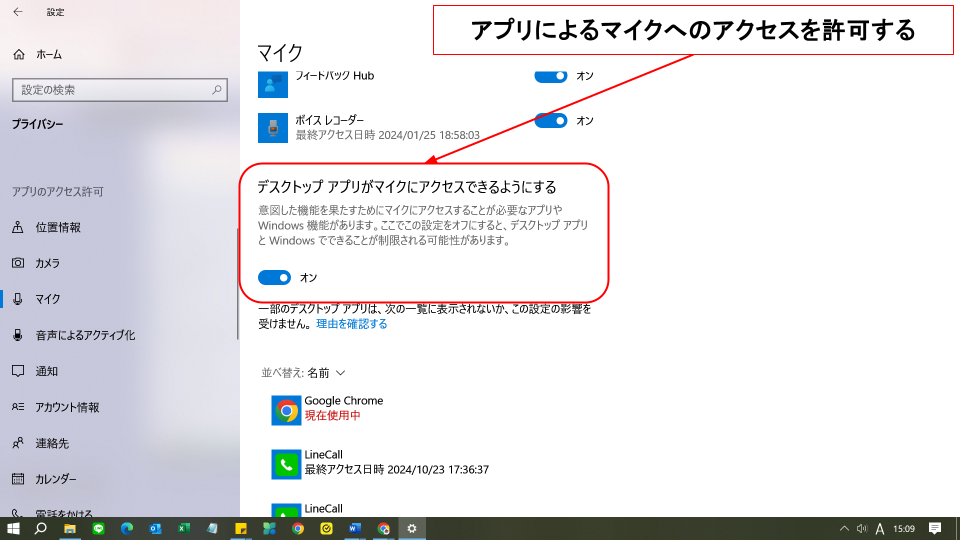
Task: Open 通知 privacy settings
Action: (x=46, y=371)
